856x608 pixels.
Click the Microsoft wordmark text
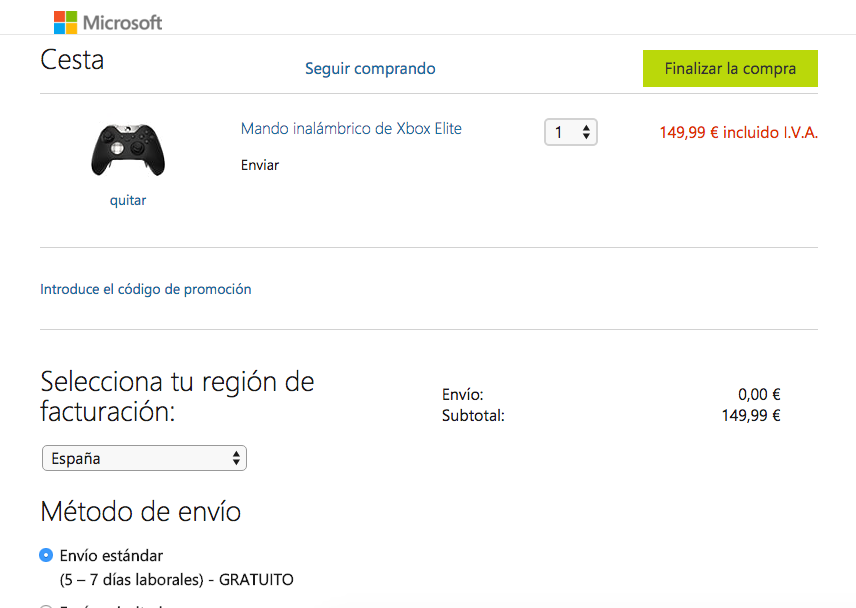122,22
